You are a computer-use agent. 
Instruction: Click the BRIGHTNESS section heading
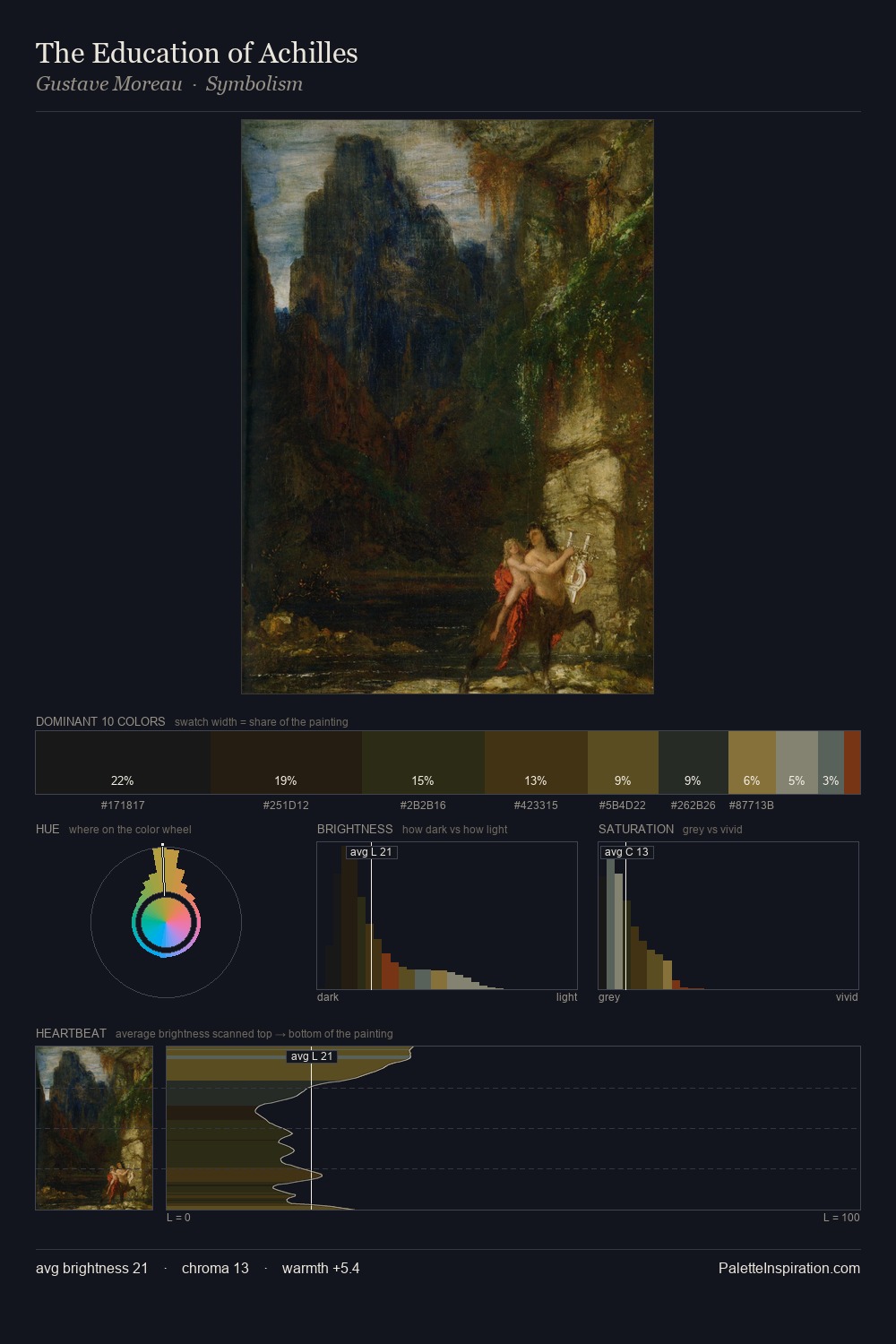pos(355,829)
